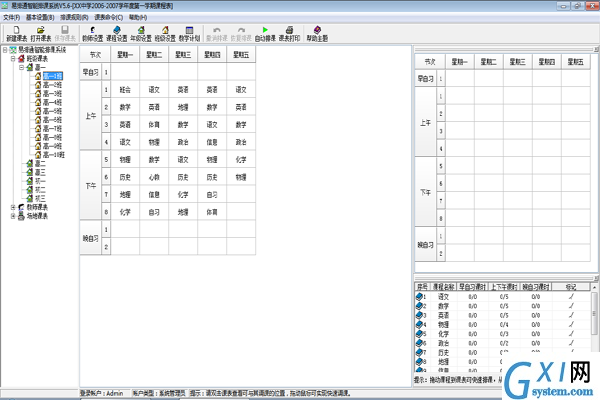Select class 高一4班 in the tree
The image size is (600, 400).
pyautogui.click(x=52, y=102)
